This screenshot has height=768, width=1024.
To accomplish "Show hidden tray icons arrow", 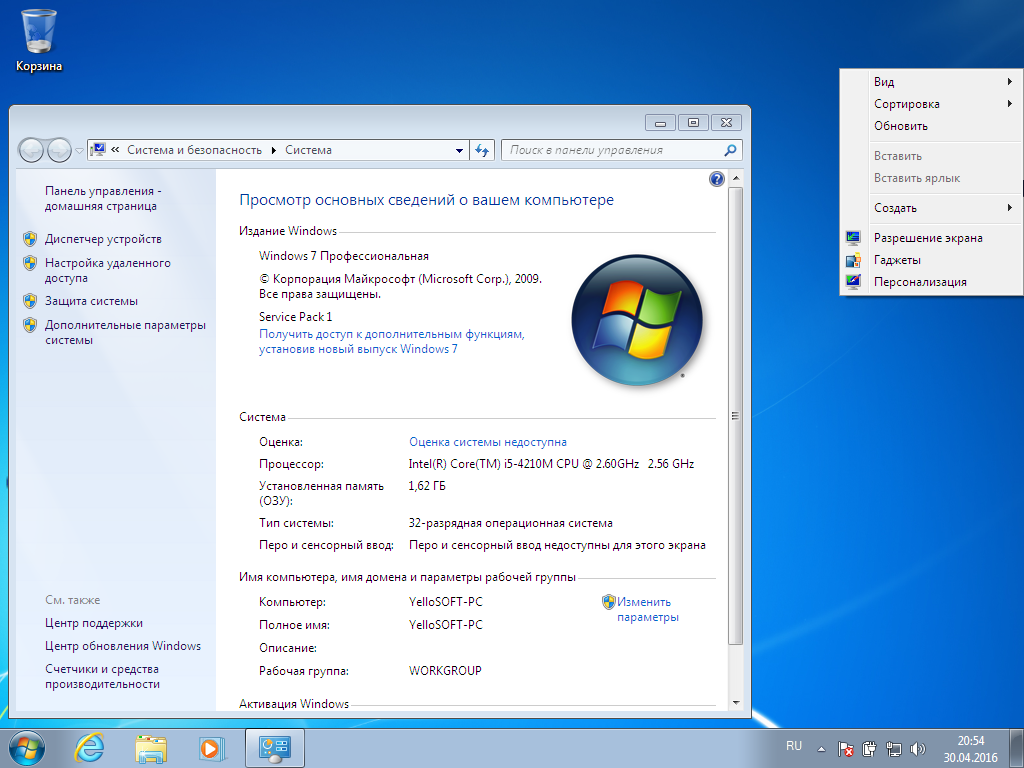I will (x=821, y=750).
